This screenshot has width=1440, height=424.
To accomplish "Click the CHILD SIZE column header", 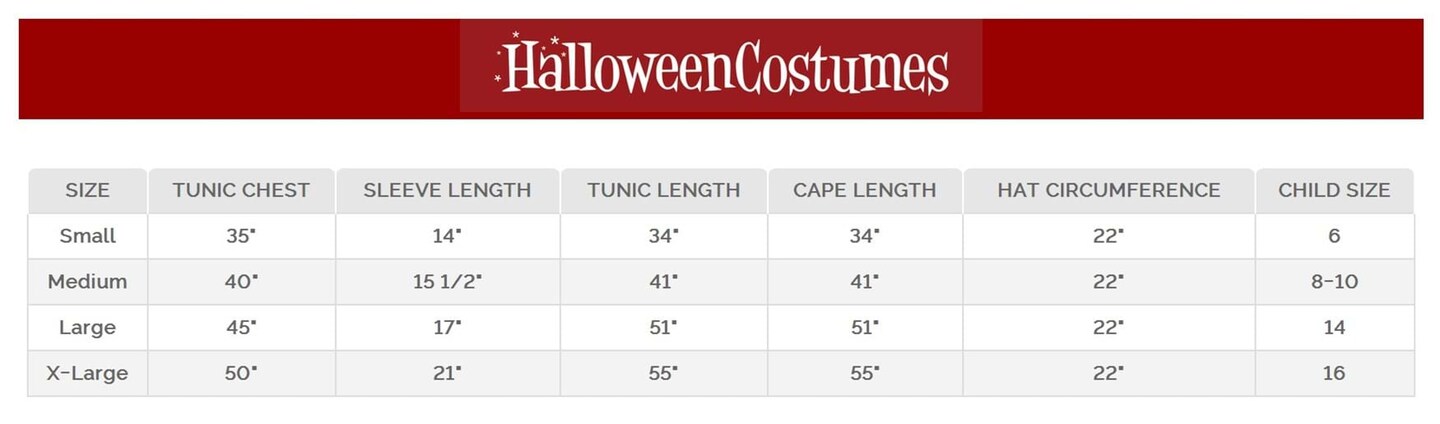I will (1334, 190).
